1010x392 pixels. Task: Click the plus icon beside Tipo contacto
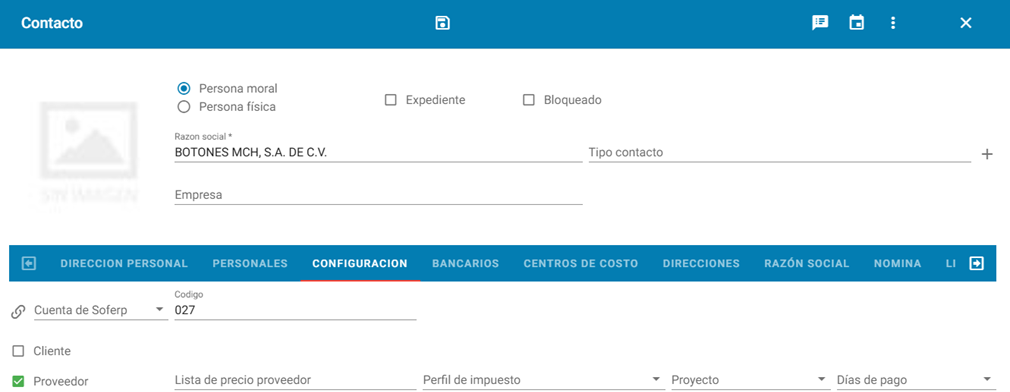point(987,154)
